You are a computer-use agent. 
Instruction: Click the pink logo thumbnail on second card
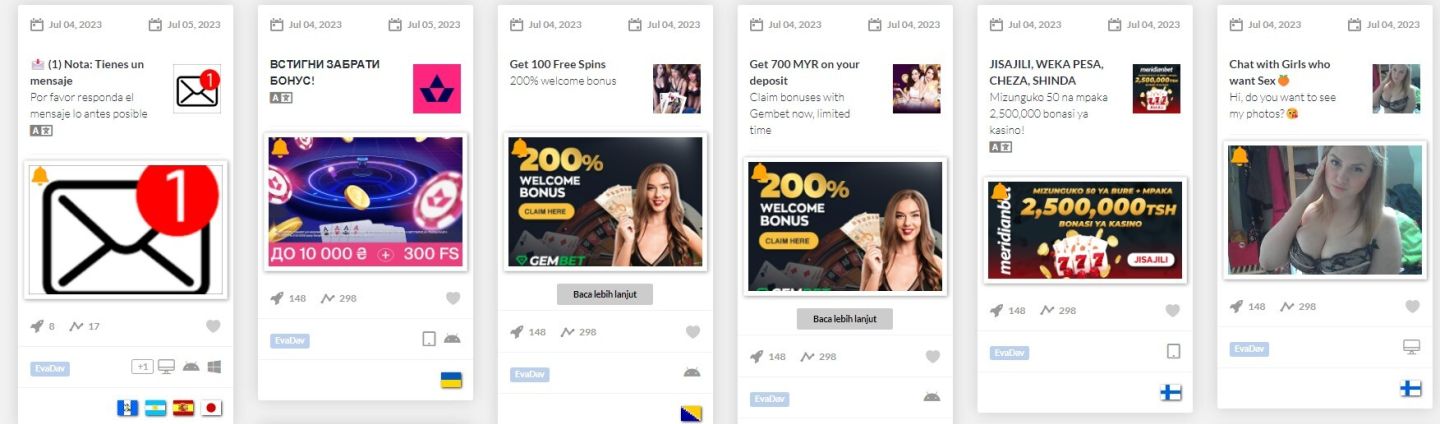(x=437, y=89)
